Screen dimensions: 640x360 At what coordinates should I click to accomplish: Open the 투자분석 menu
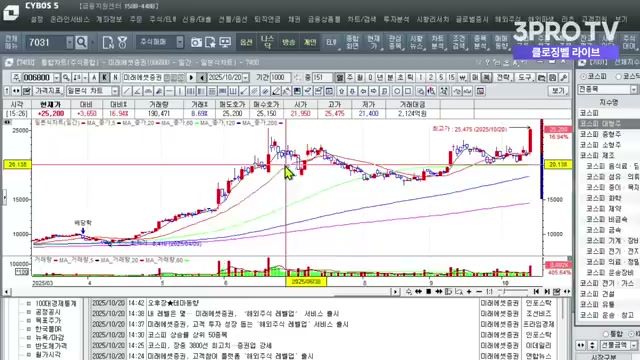[x=396, y=19]
